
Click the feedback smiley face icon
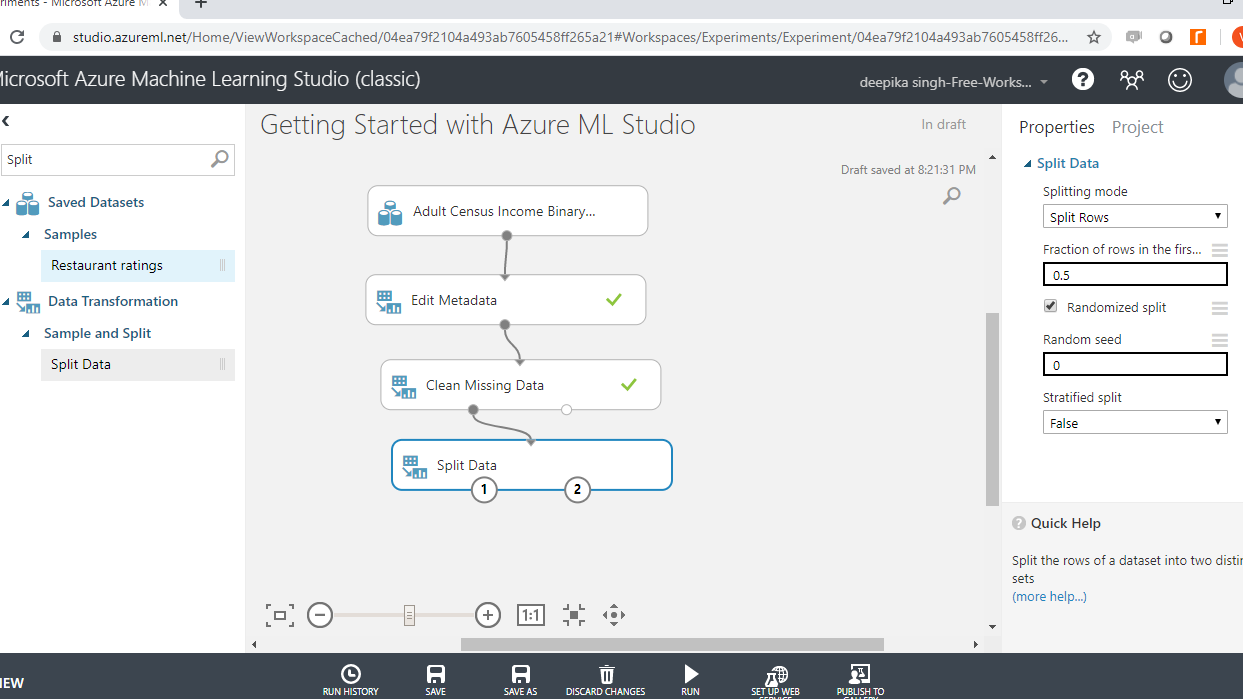click(x=1180, y=80)
